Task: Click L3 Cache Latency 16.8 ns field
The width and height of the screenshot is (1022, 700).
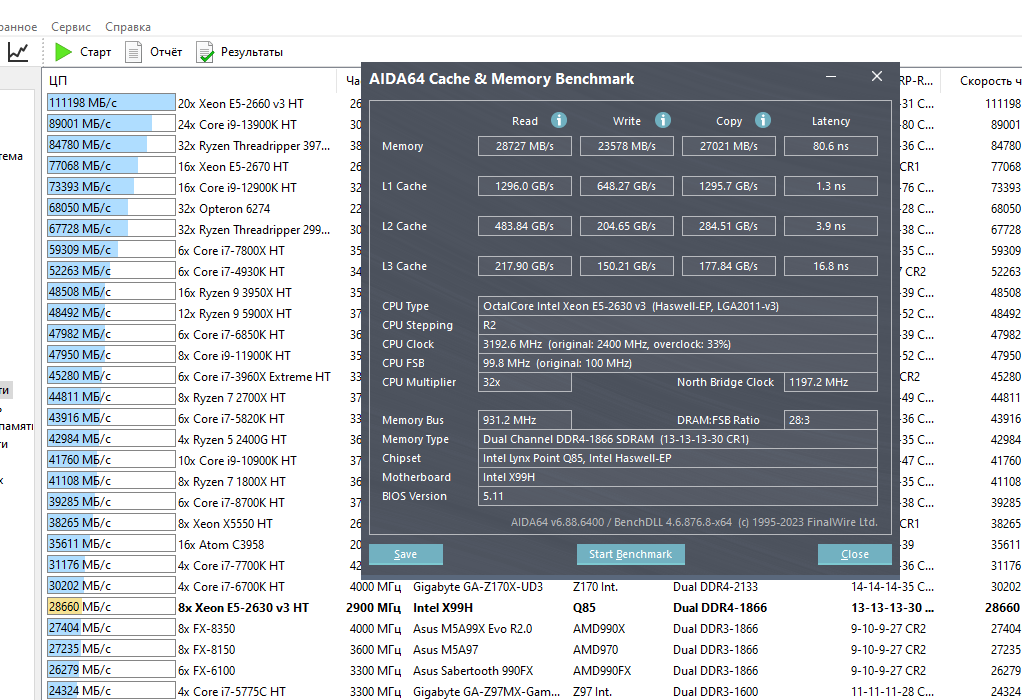Action: pyautogui.click(x=830, y=266)
